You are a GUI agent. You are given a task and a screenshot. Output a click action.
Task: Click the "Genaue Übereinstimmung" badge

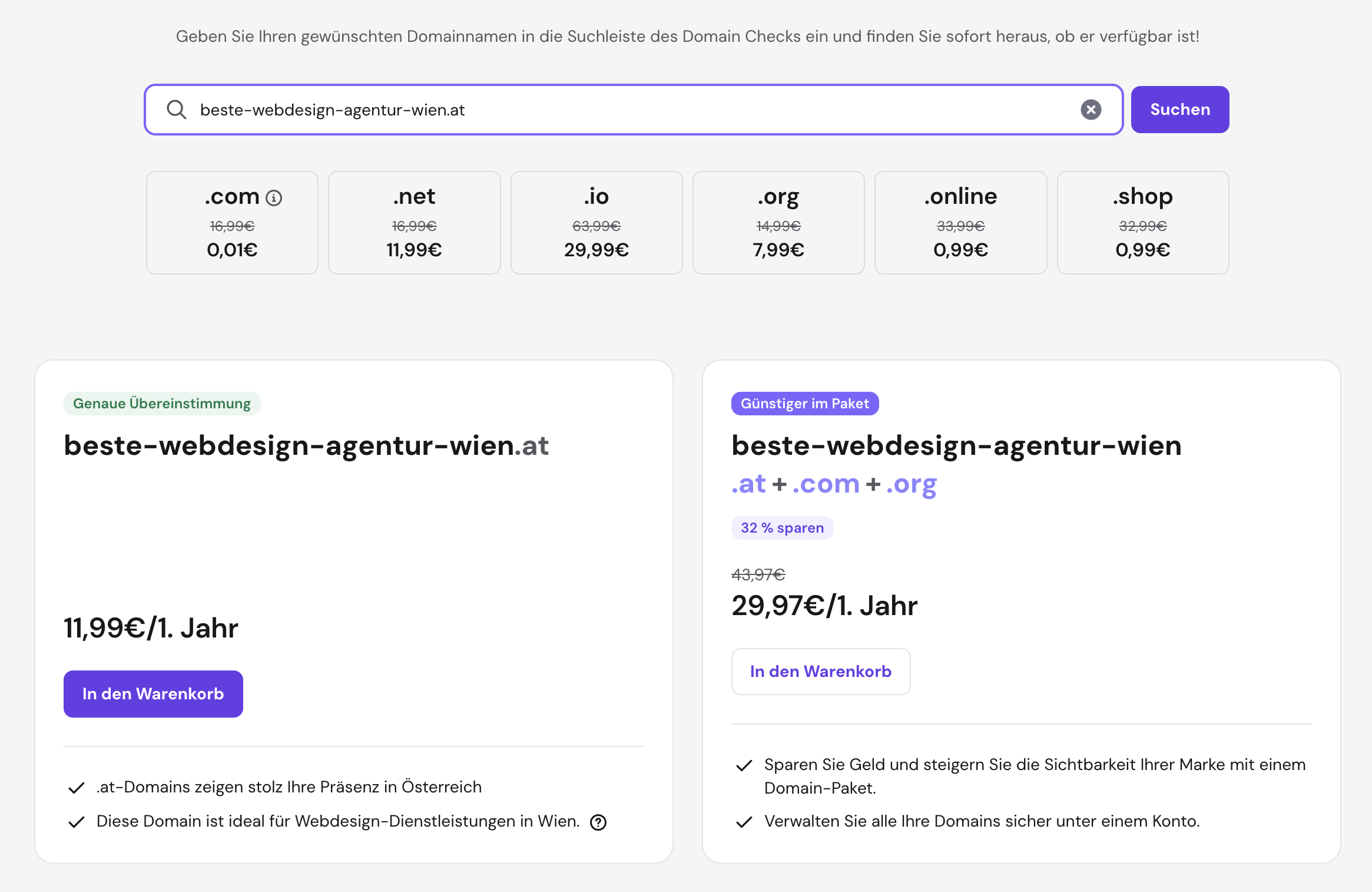162,404
